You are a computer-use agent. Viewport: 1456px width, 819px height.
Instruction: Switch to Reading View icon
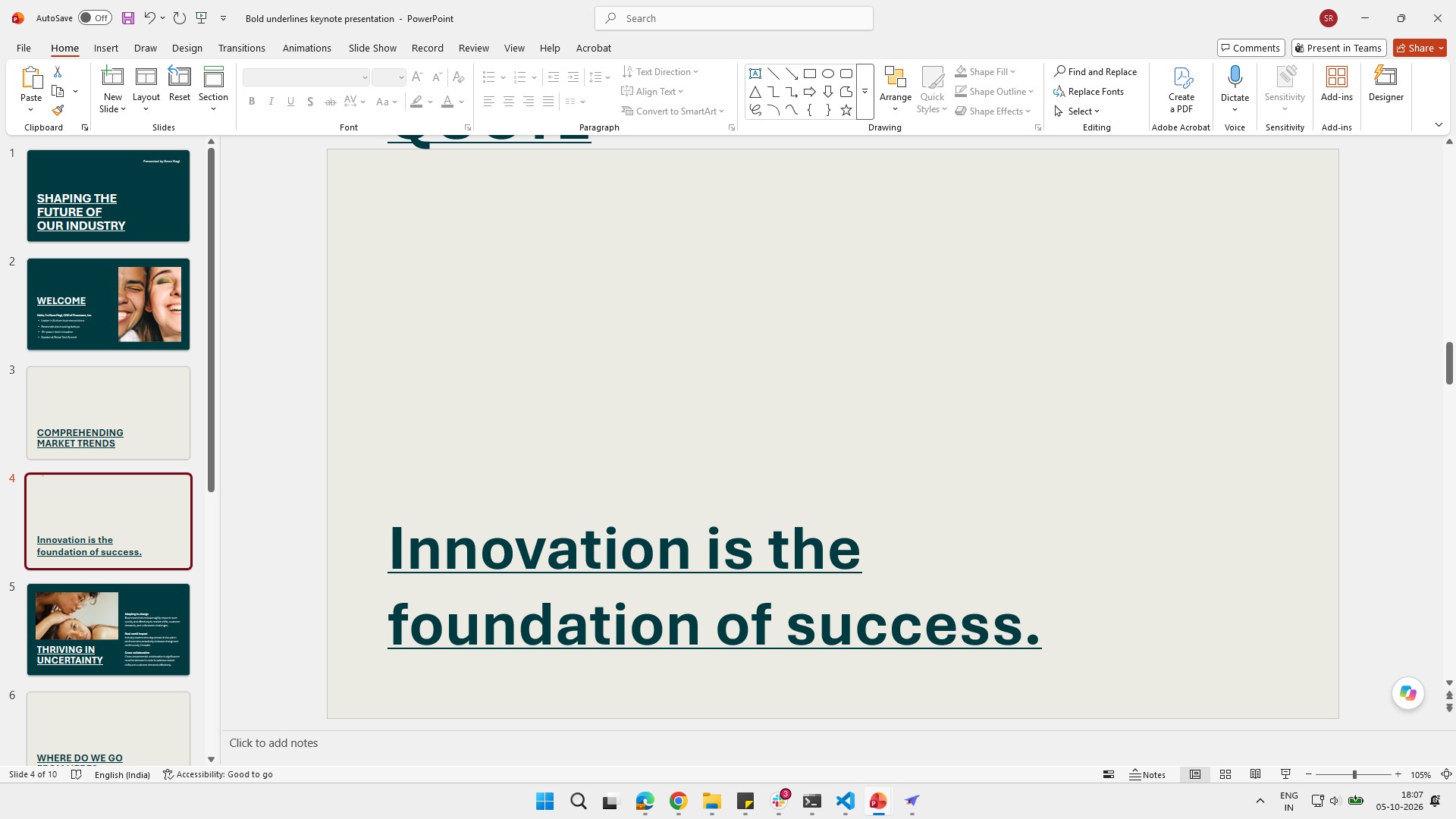point(1256,774)
